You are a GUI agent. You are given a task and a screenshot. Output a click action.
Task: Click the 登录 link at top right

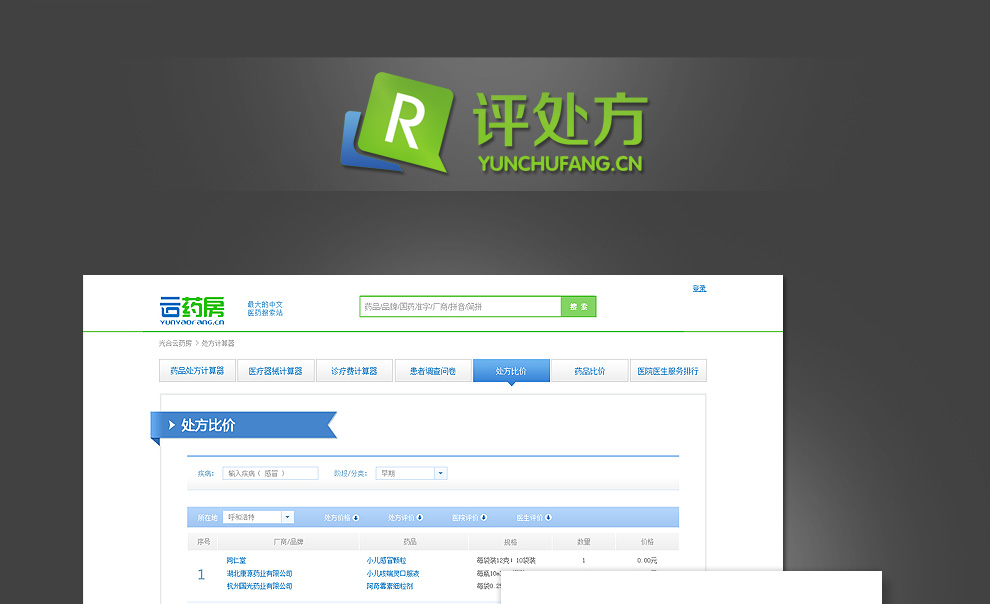(699, 288)
